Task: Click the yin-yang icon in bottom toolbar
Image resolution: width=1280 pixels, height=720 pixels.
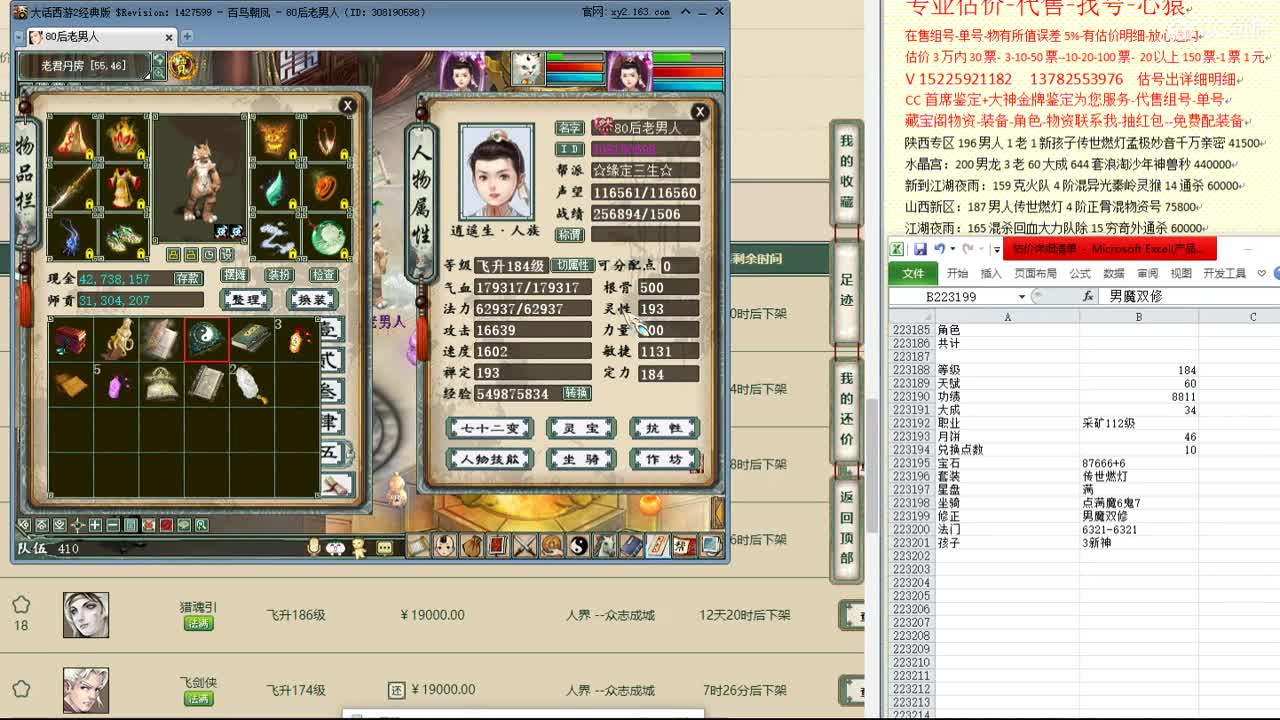Action: tap(578, 545)
